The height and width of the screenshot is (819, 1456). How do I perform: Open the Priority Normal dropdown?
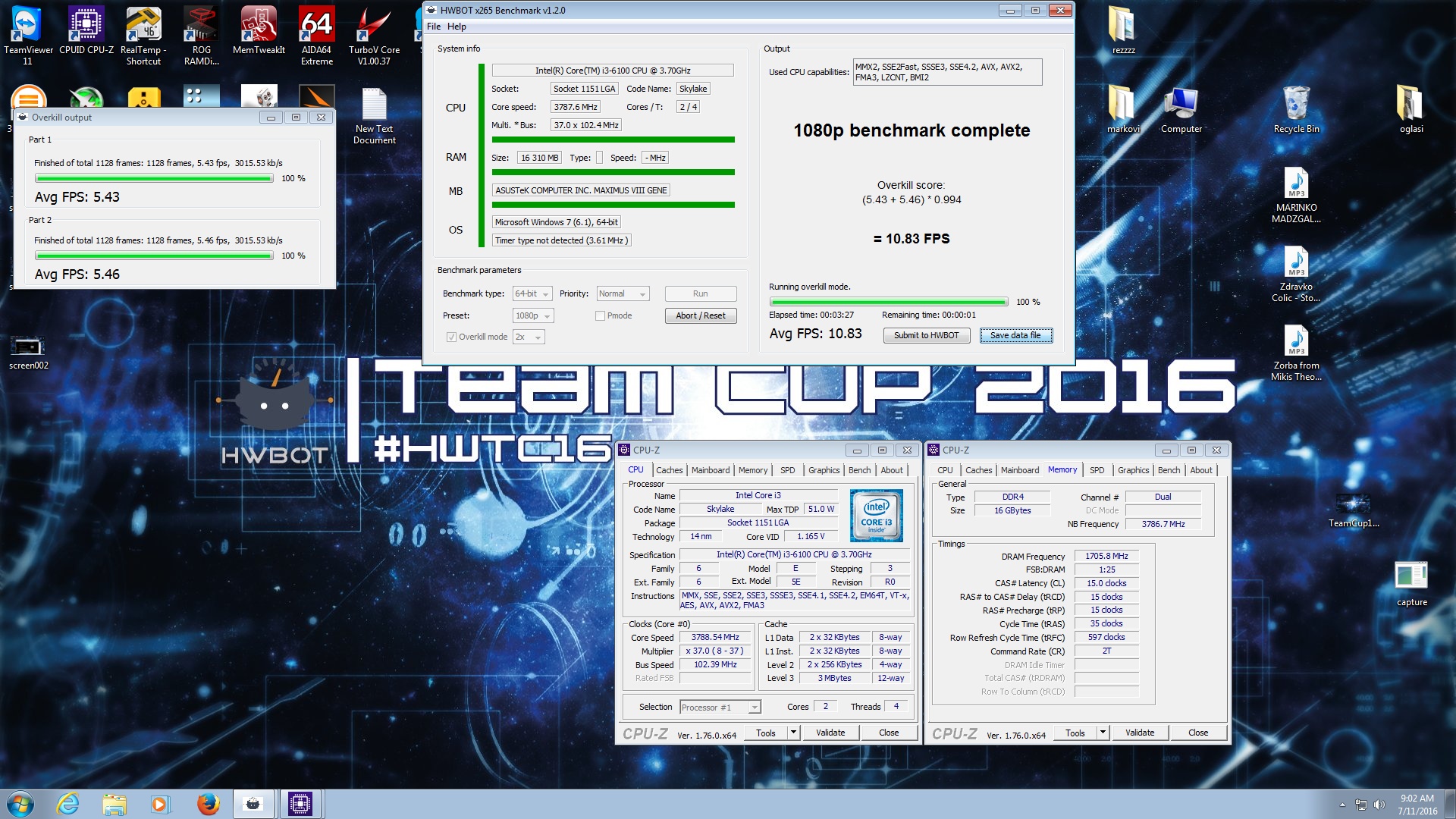(623, 293)
